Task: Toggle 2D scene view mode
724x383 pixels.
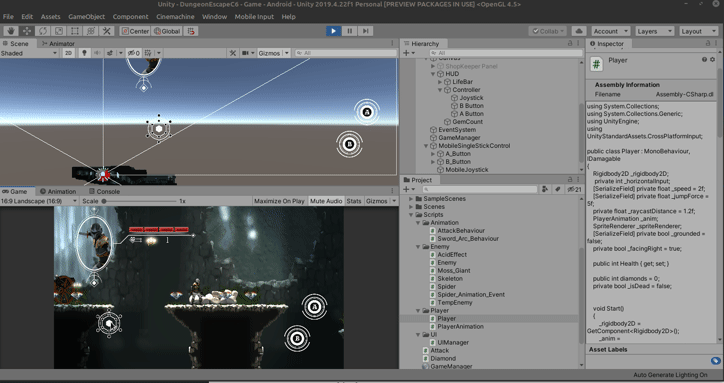Action: 68,53
